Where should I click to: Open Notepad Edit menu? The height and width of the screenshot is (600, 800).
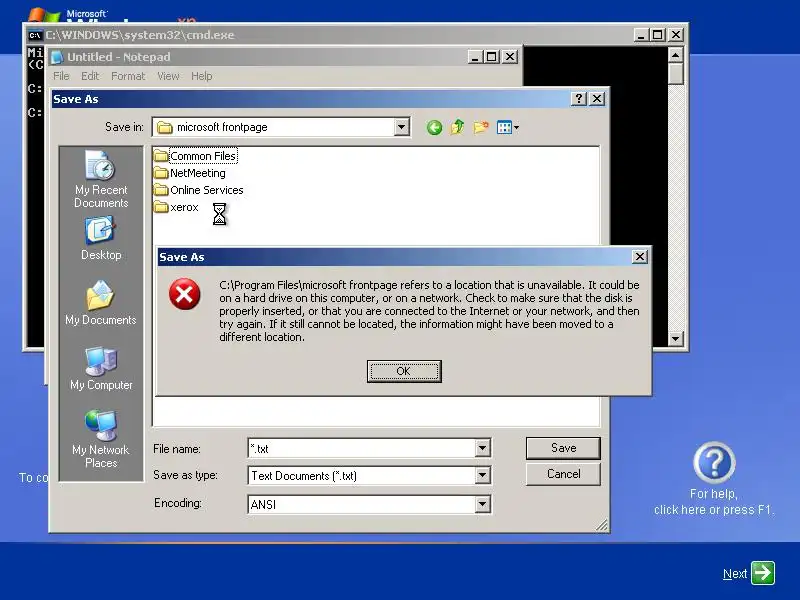[90, 76]
